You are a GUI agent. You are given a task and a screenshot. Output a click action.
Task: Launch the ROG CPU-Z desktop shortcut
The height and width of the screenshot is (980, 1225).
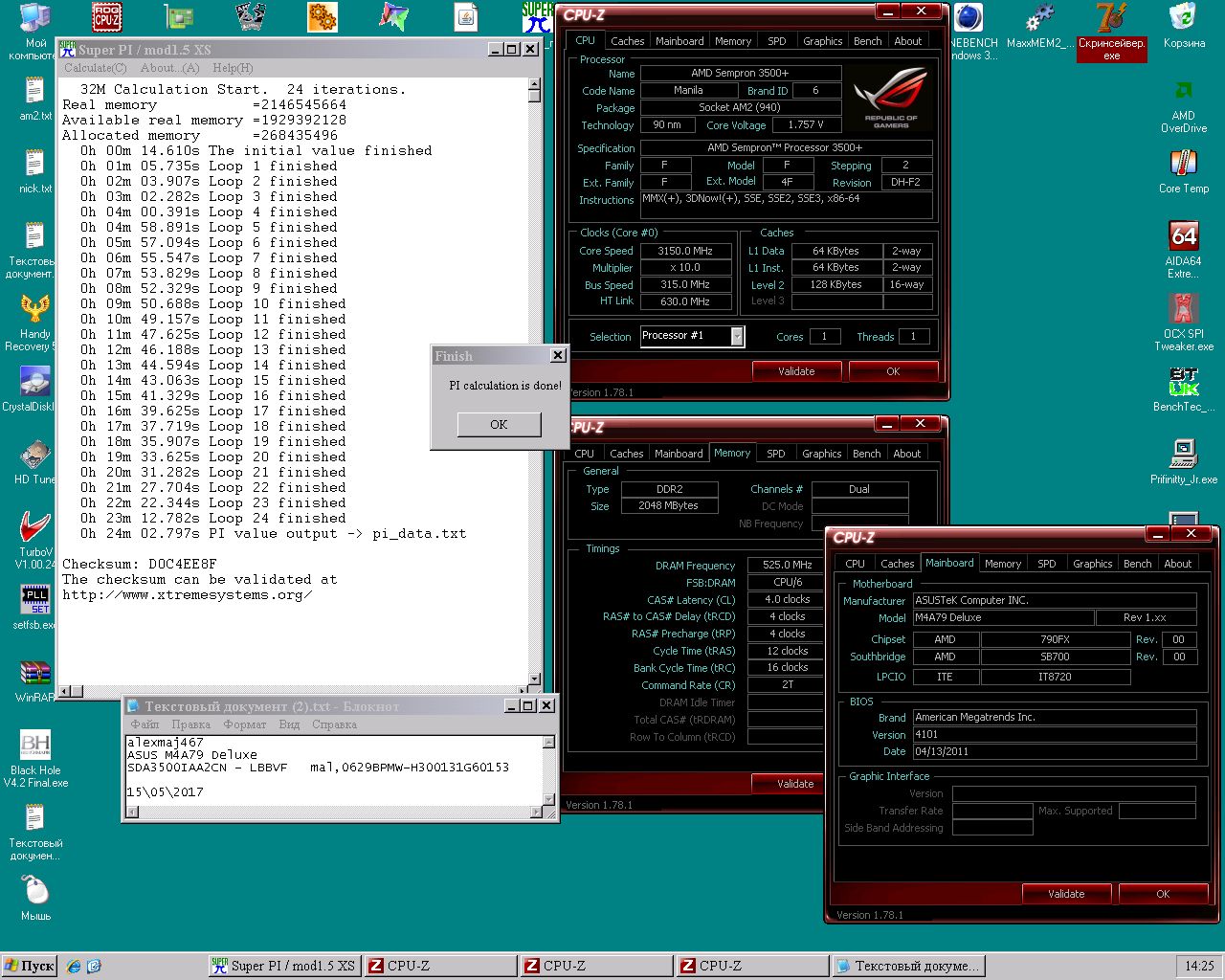pyautogui.click(x=107, y=16)
